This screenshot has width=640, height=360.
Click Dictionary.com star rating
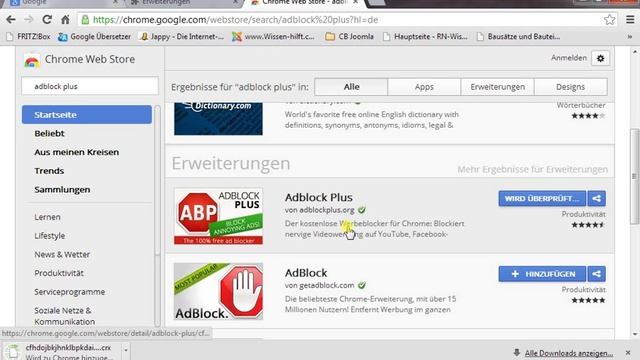[x=588, y=116]
